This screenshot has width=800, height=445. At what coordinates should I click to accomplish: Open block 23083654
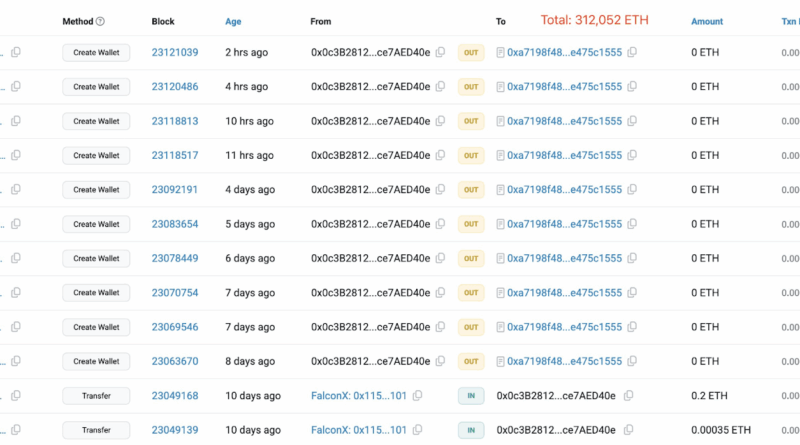(174, 224)
